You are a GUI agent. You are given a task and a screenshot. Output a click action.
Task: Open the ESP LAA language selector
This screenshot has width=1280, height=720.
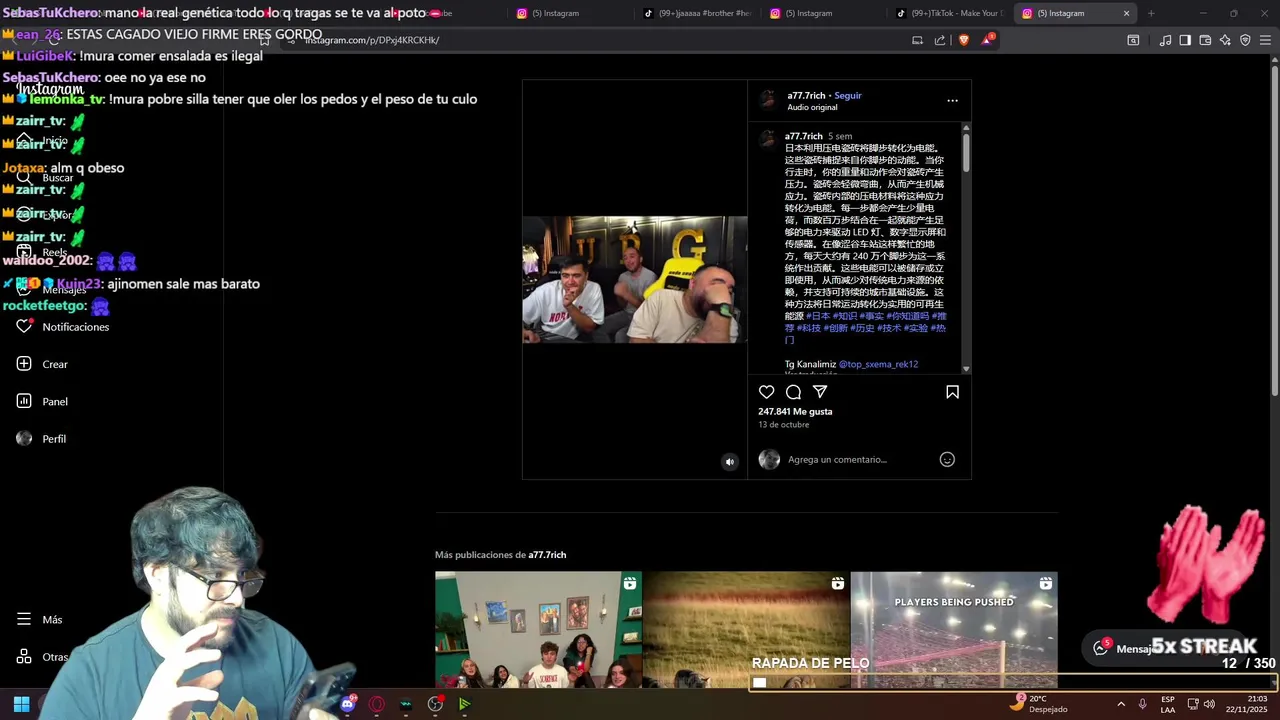pyautogui.click(x=1168, y=704)
